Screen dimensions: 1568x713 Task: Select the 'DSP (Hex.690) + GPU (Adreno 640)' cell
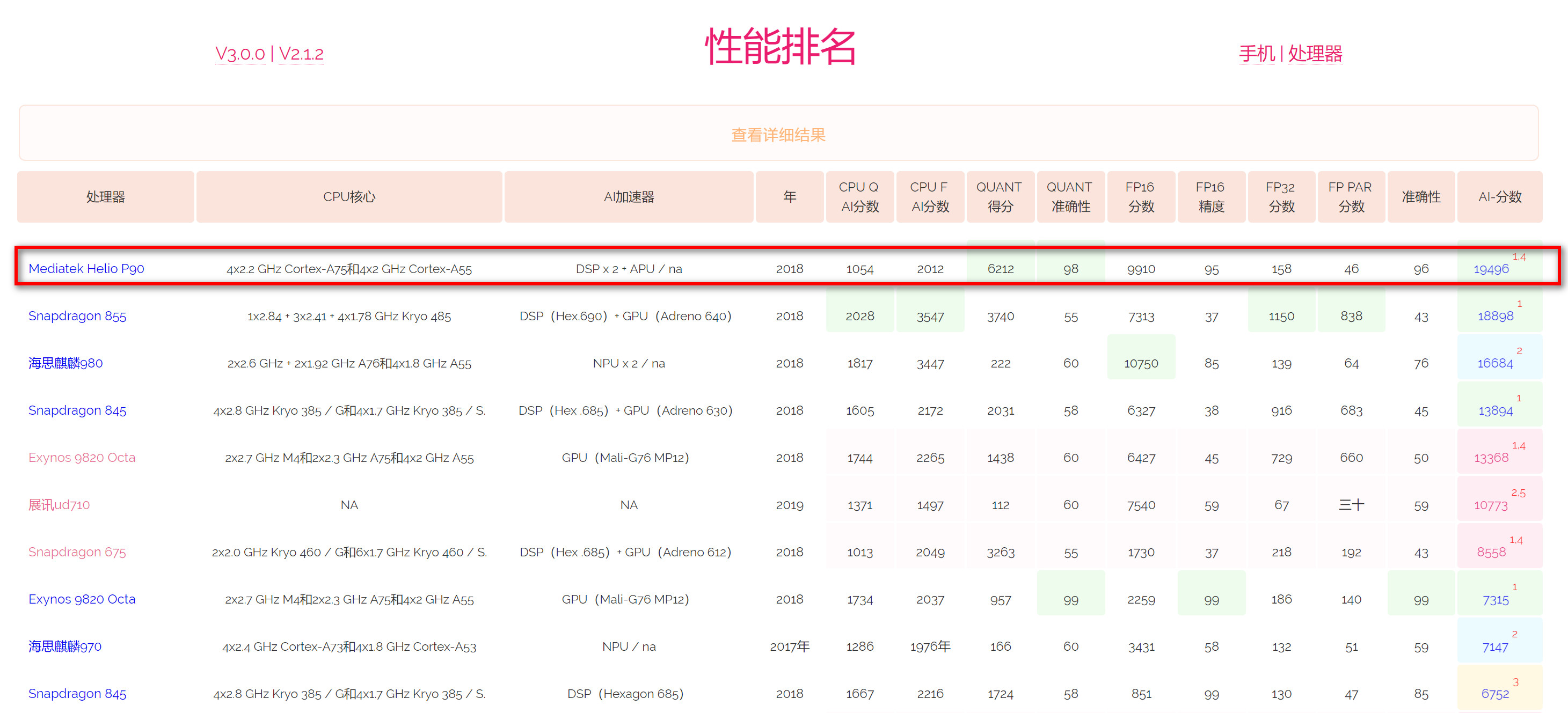[x=625, y=317]
